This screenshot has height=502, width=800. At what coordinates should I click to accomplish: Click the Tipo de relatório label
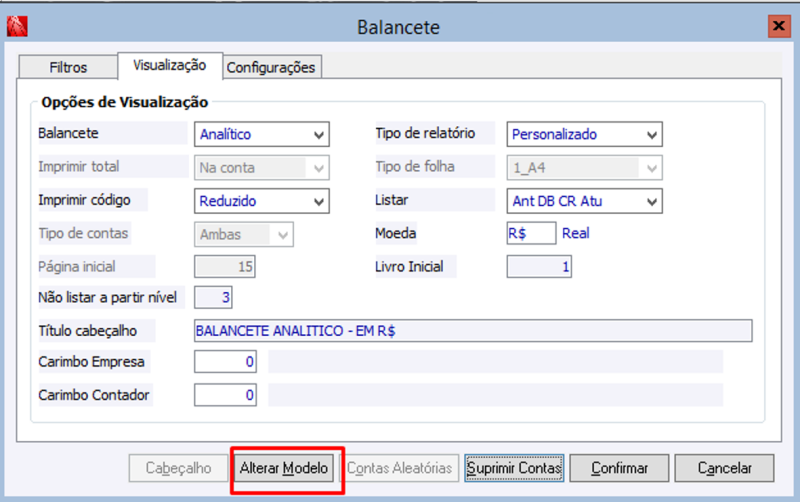(x=426, y=133)
